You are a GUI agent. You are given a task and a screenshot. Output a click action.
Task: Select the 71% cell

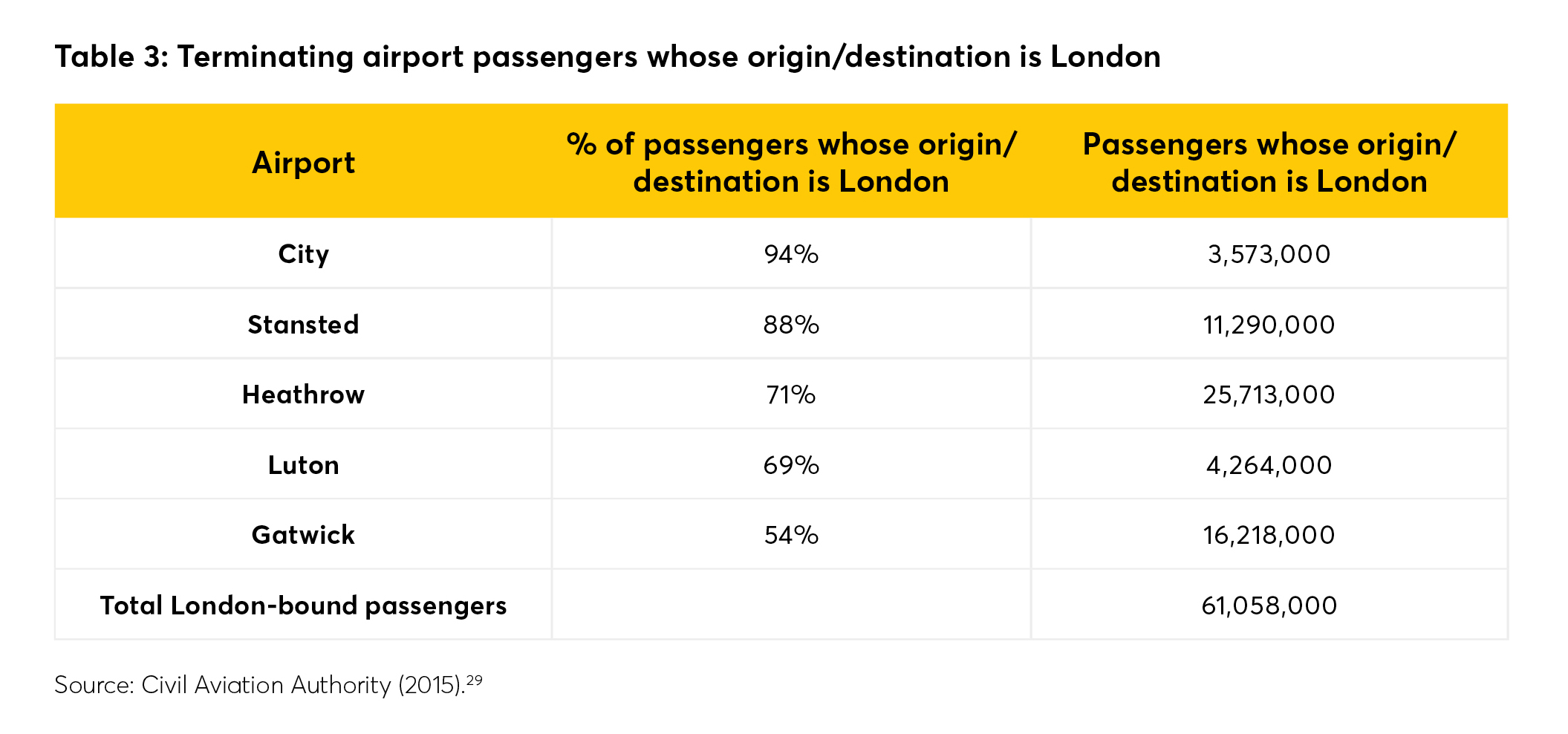click(x=791, y=394)
